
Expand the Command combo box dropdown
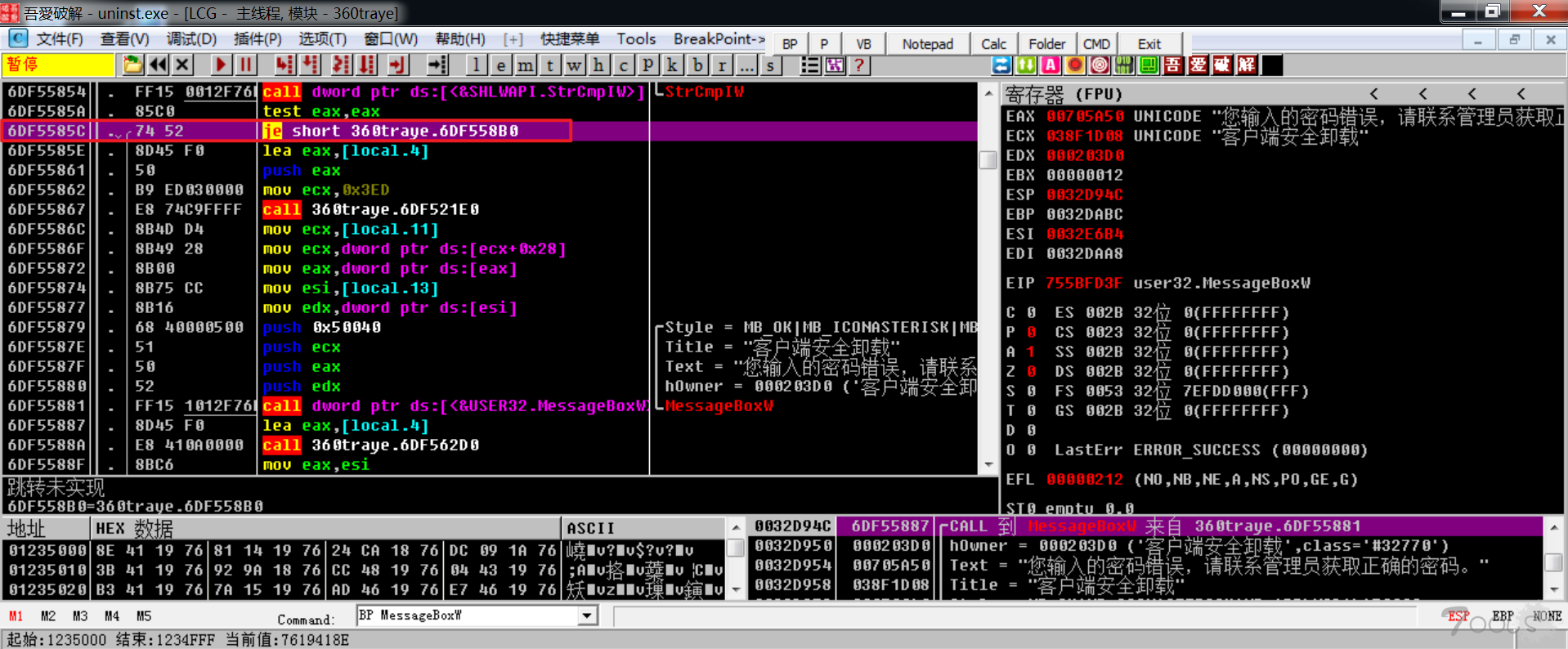(x=587, y=615)
